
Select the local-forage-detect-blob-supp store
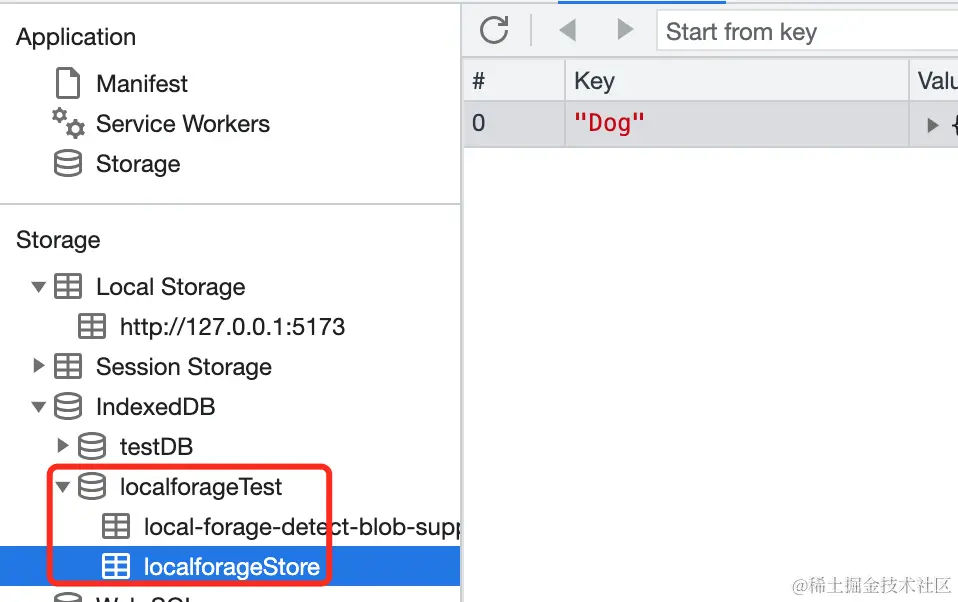[117, 526]
